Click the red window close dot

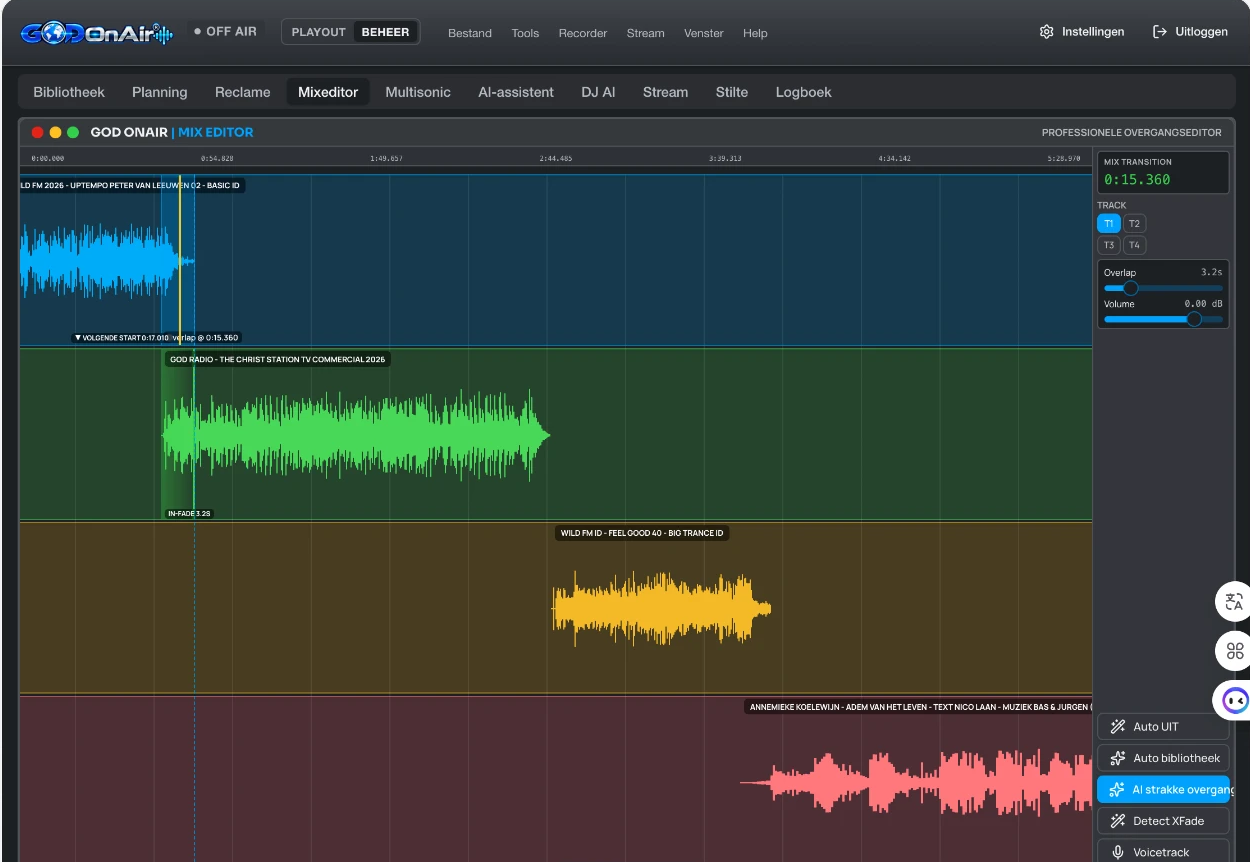[38, 132]
